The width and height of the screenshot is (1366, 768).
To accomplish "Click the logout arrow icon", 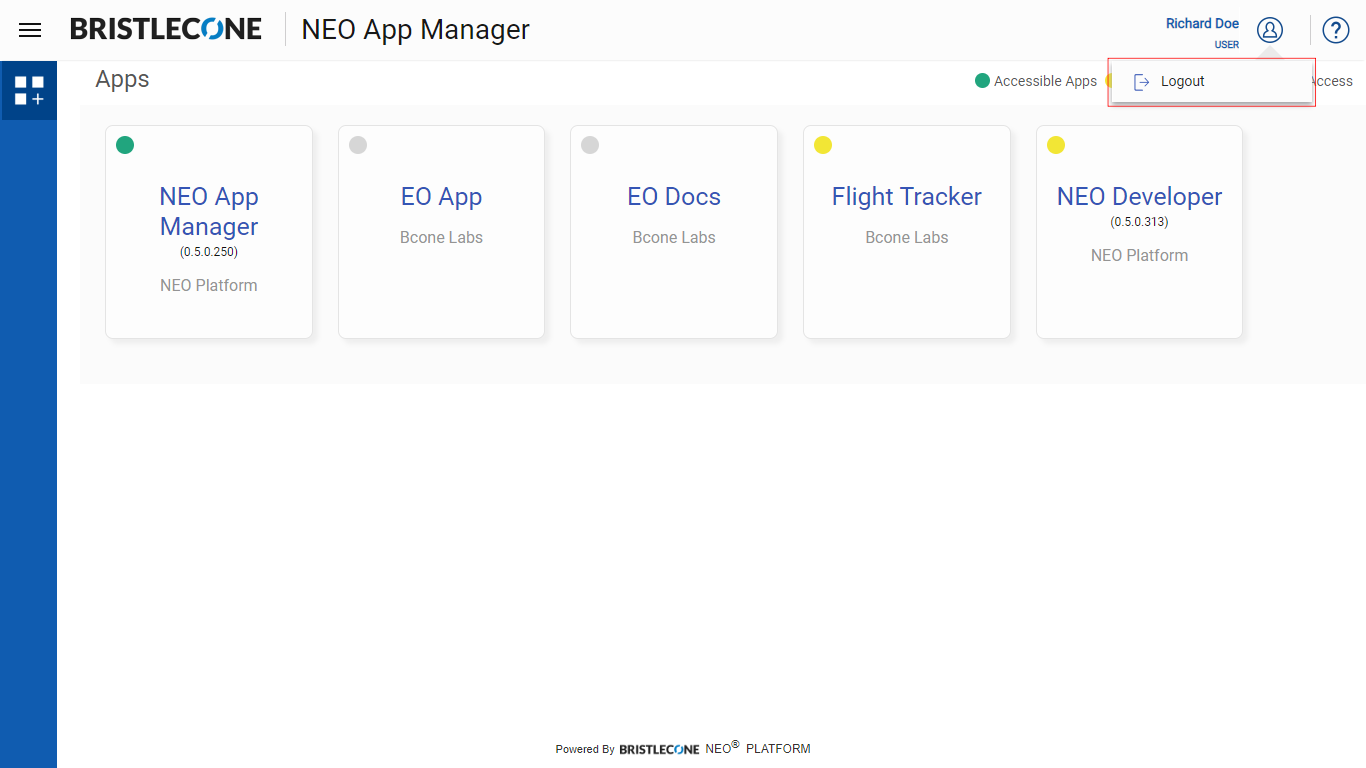I will [1141, 82].
